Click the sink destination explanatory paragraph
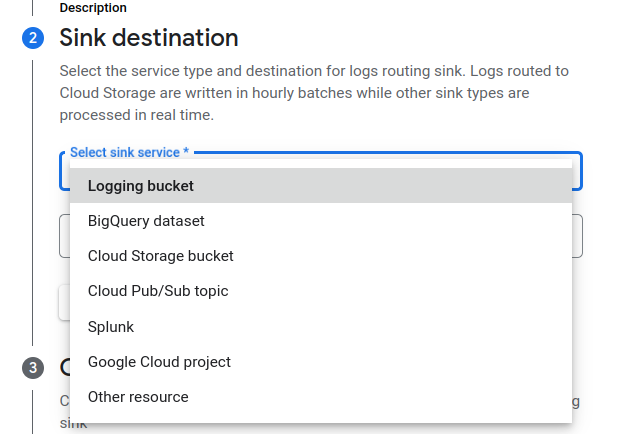 [x=314, y=93]
